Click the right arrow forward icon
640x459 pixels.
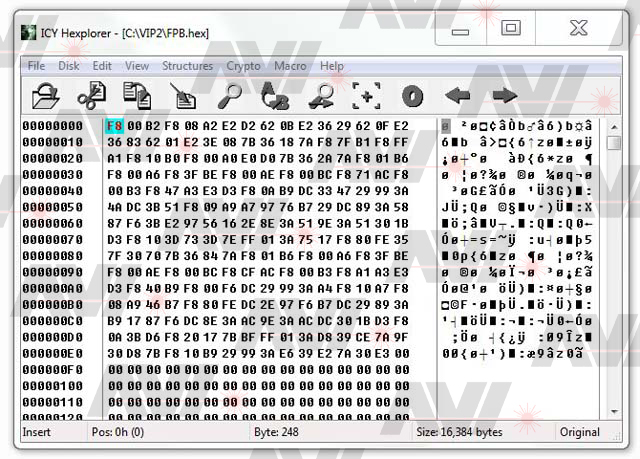pos(505,95)
